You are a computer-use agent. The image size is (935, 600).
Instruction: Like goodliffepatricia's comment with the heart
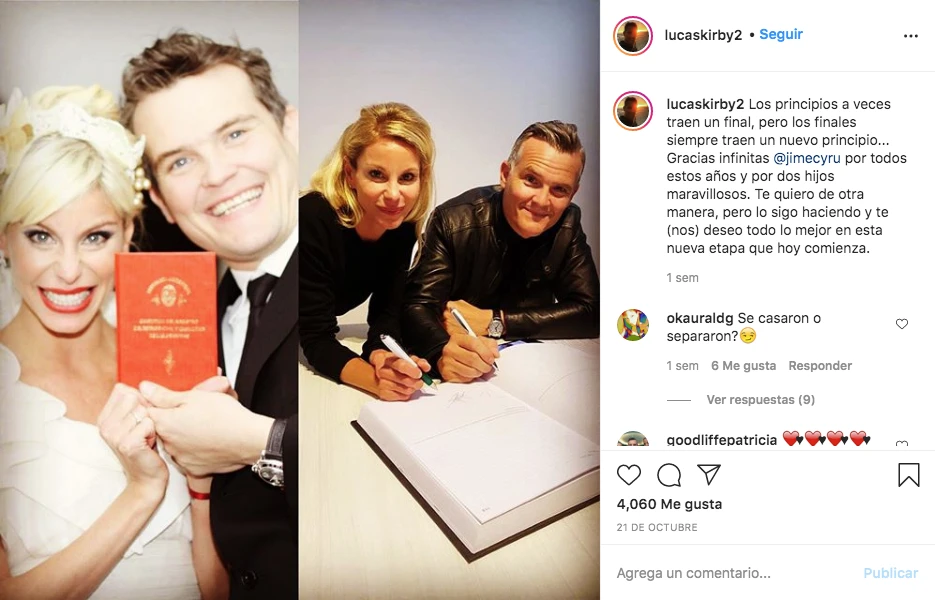[x=902, y=444]
